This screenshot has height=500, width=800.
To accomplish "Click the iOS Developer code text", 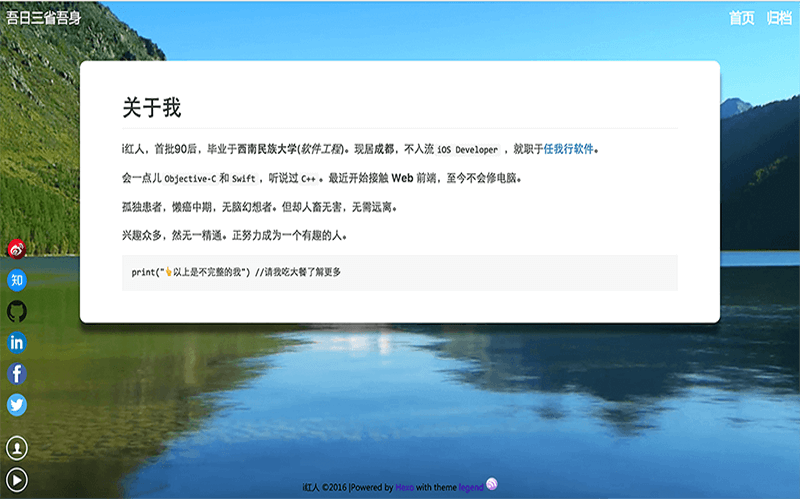I will tap(467, 150).
